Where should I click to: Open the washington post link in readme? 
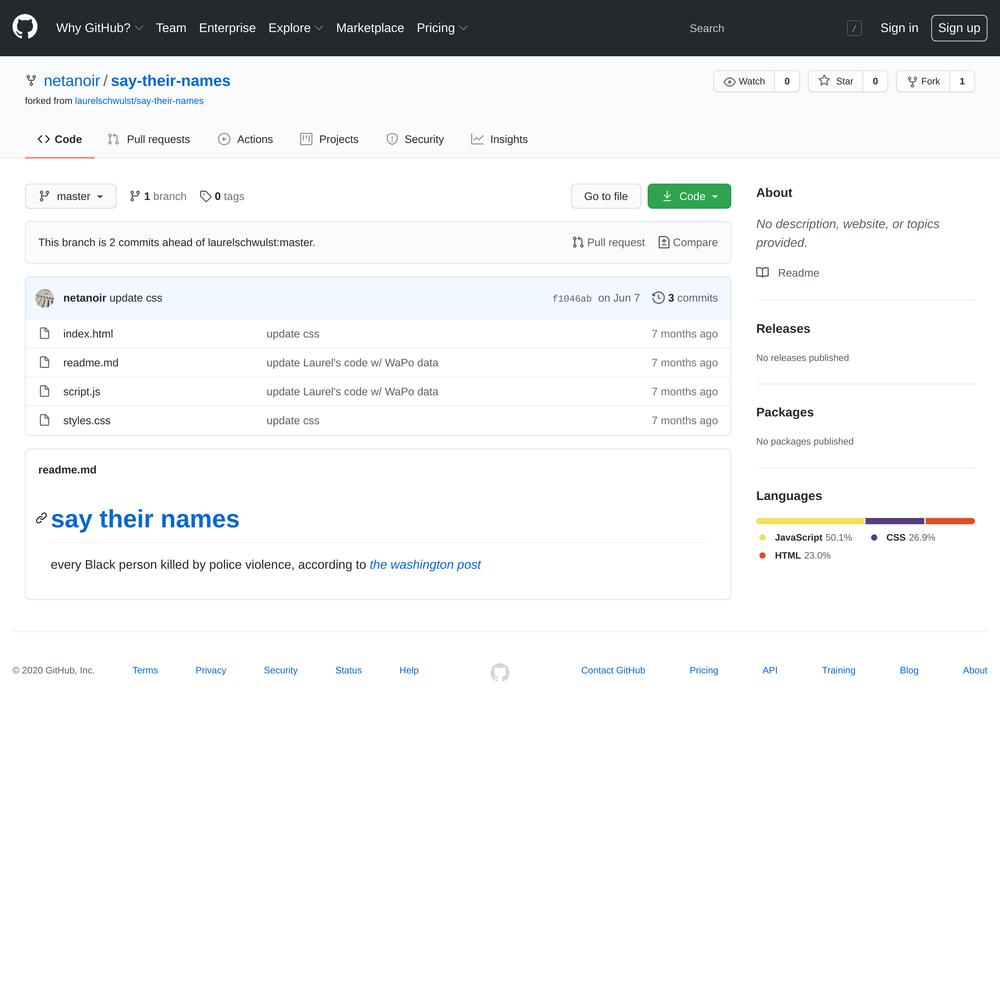pos(425,564)
